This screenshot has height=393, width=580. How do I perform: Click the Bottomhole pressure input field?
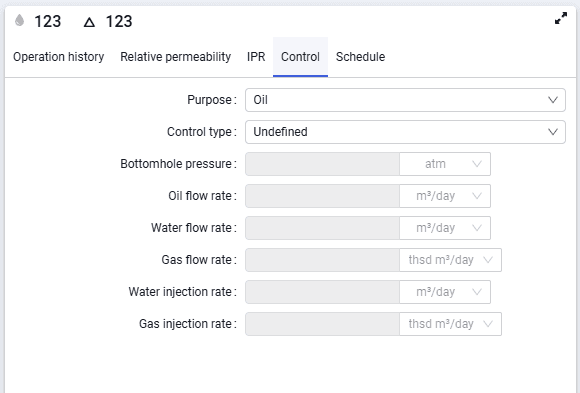[322, 164]
